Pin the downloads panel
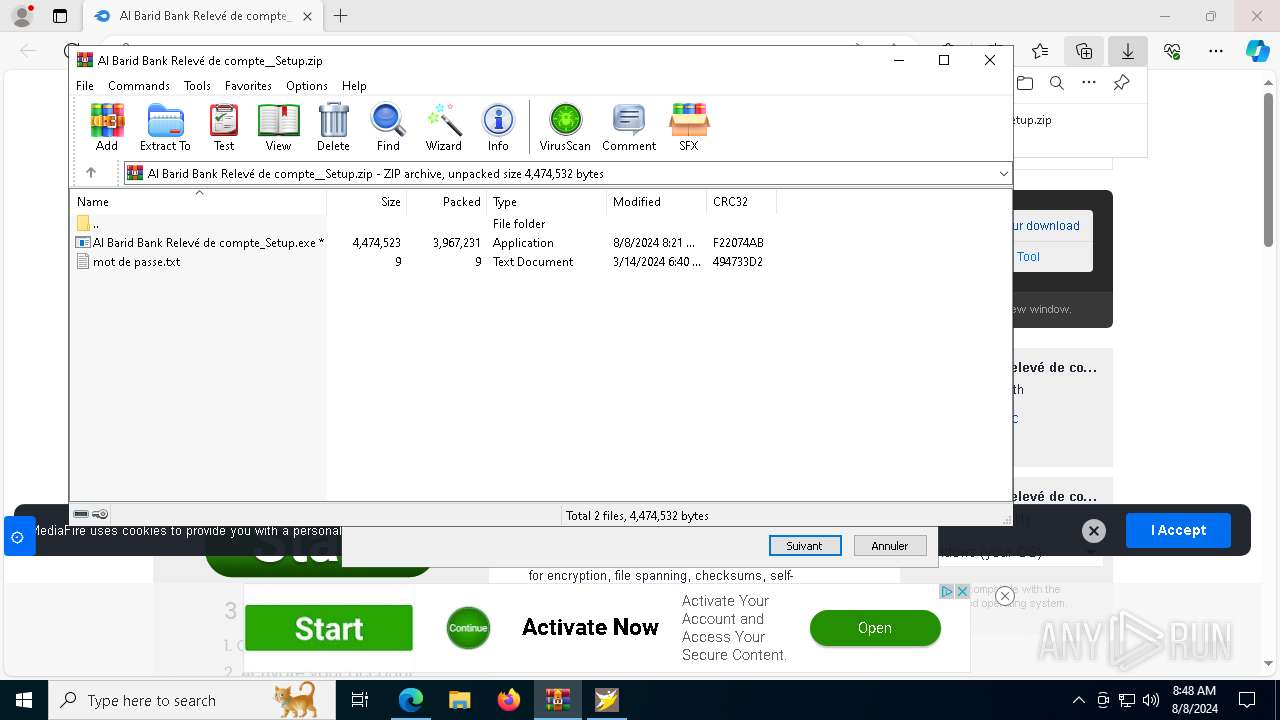 point(1122,83)
